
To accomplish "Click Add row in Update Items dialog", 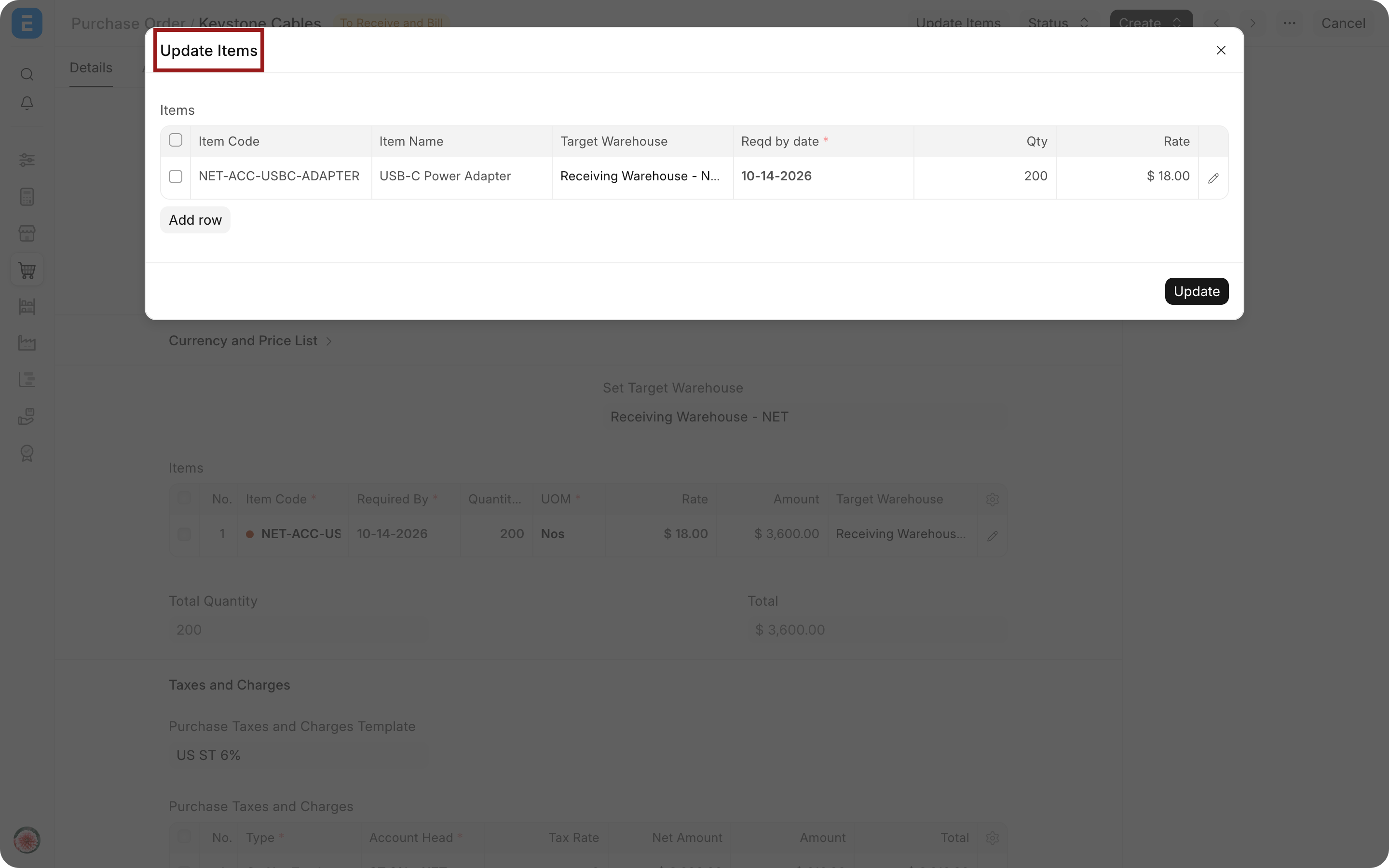I will (195, 220).
